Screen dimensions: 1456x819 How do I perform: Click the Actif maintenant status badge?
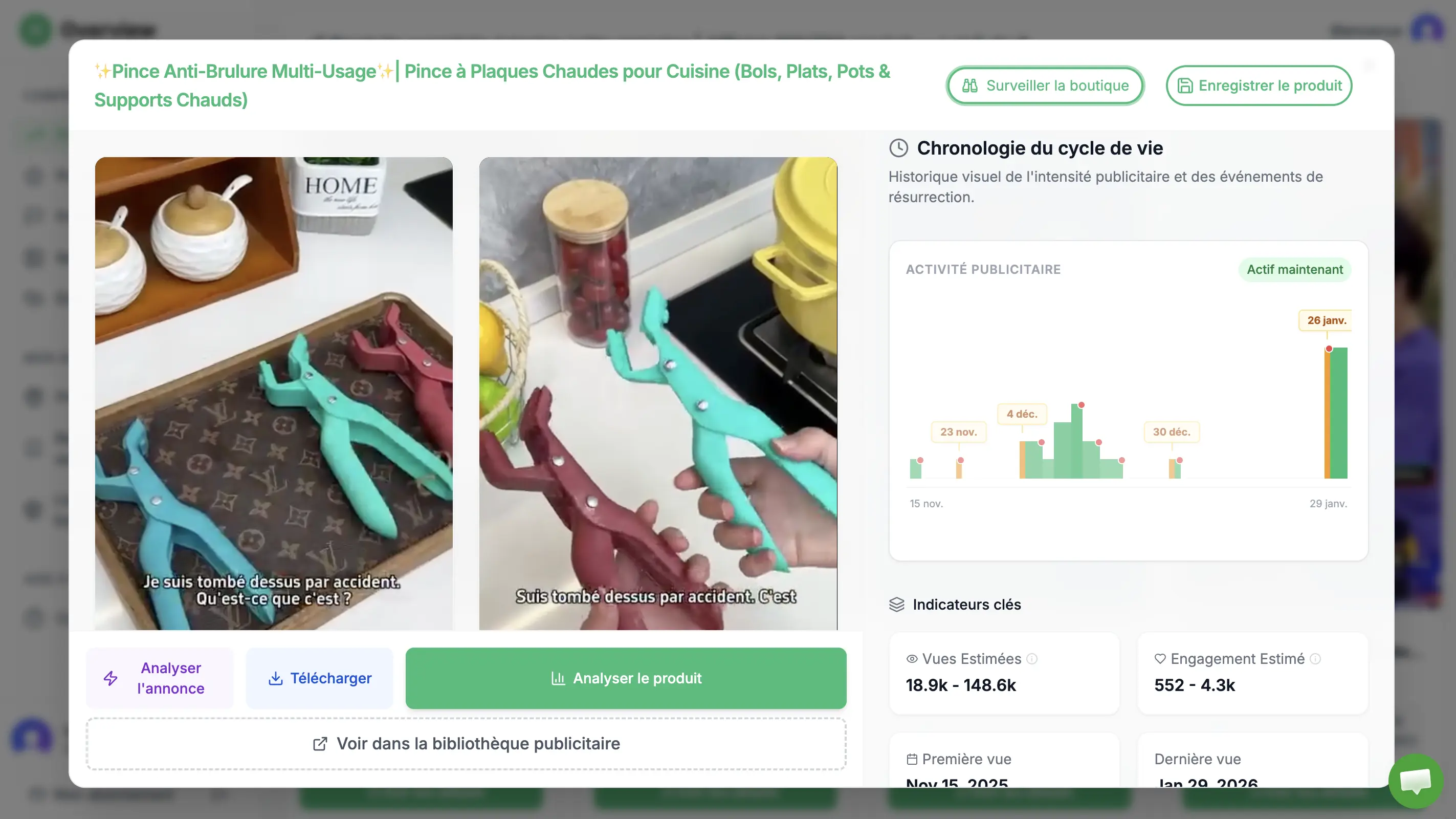(1294, 270)
